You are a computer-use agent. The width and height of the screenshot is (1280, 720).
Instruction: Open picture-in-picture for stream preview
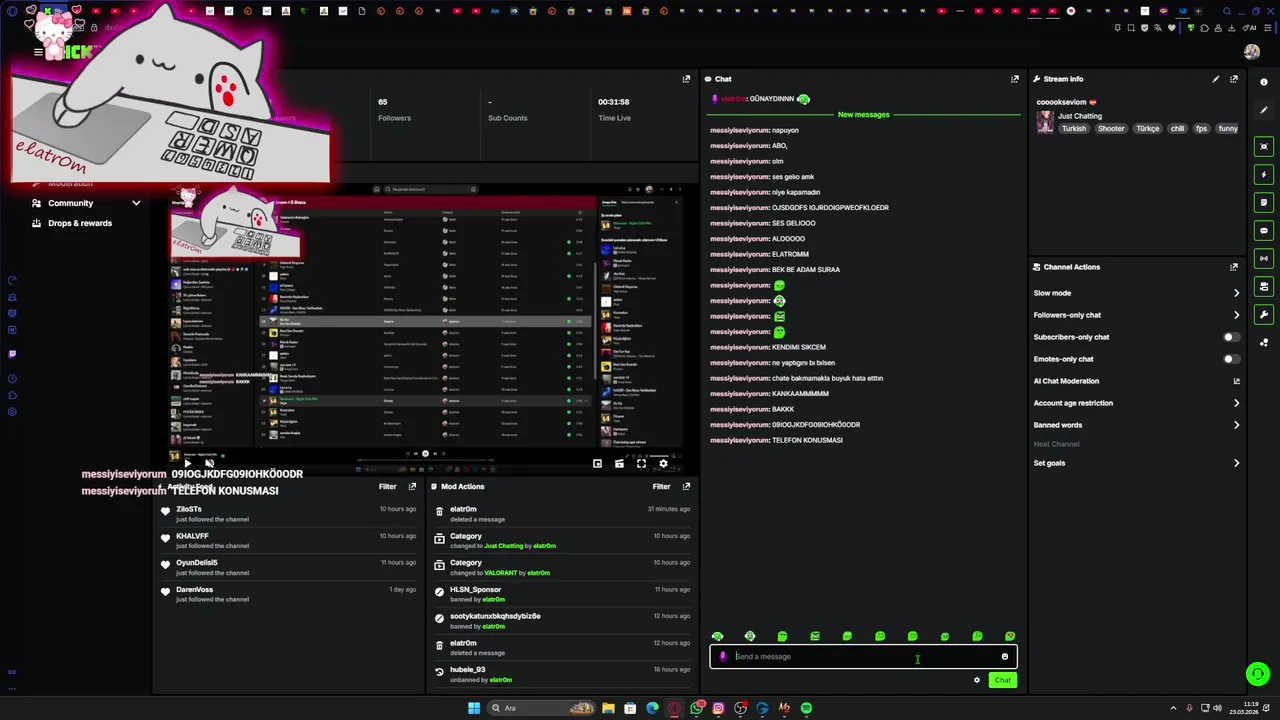point(597,464)
